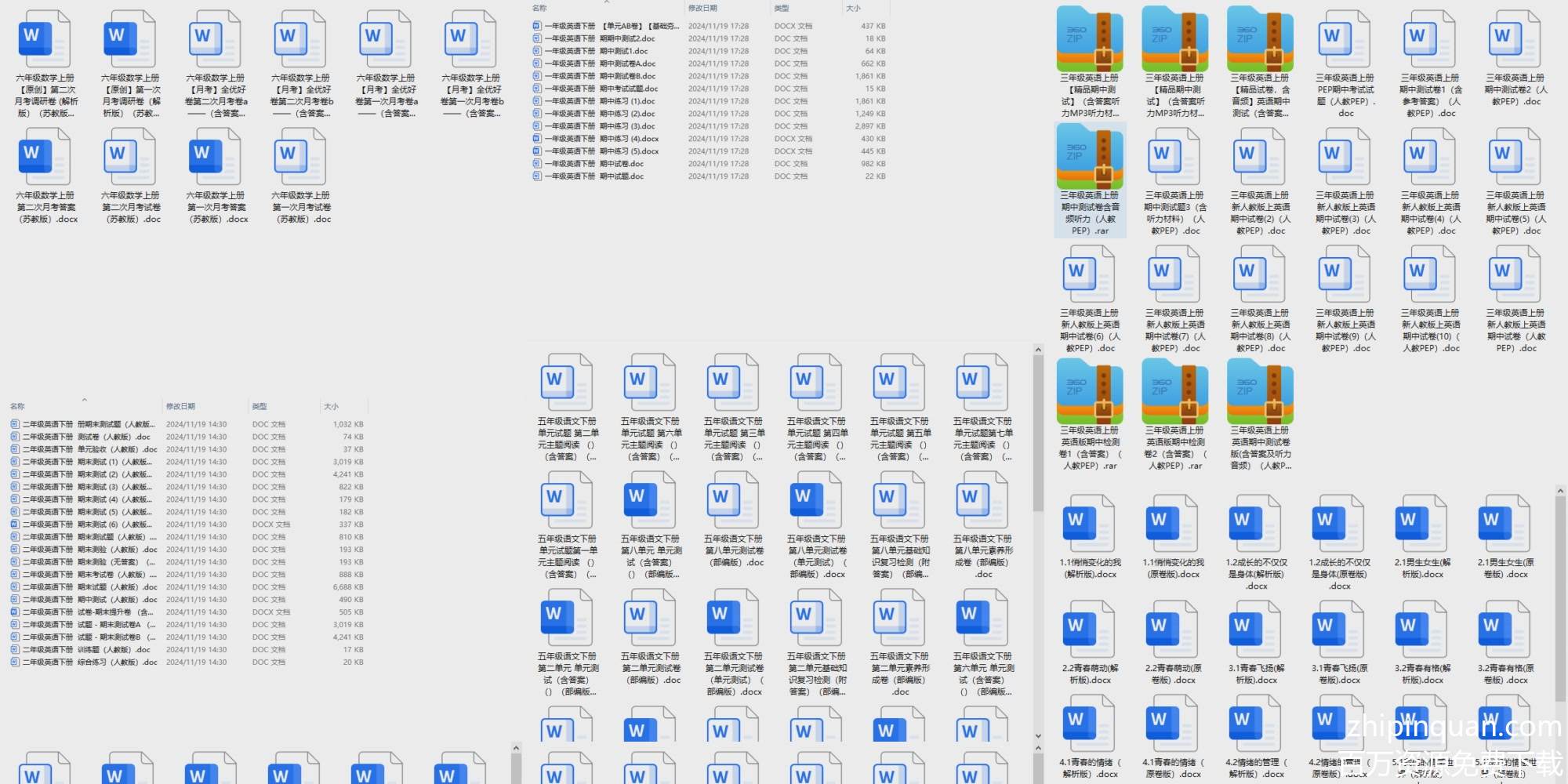
Task: Select the 全优好卷第二次月考卷a Word document icon
Action: pyautogui.click(x=216, y=39)
